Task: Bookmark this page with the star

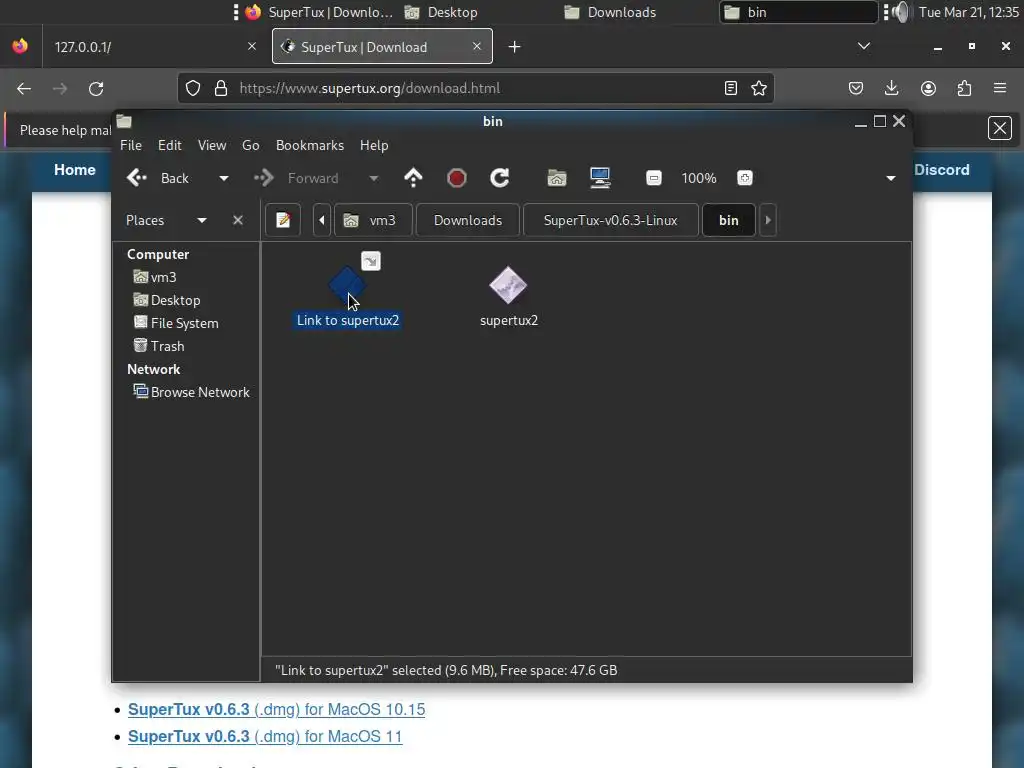Action: click(x=758, y=88)
